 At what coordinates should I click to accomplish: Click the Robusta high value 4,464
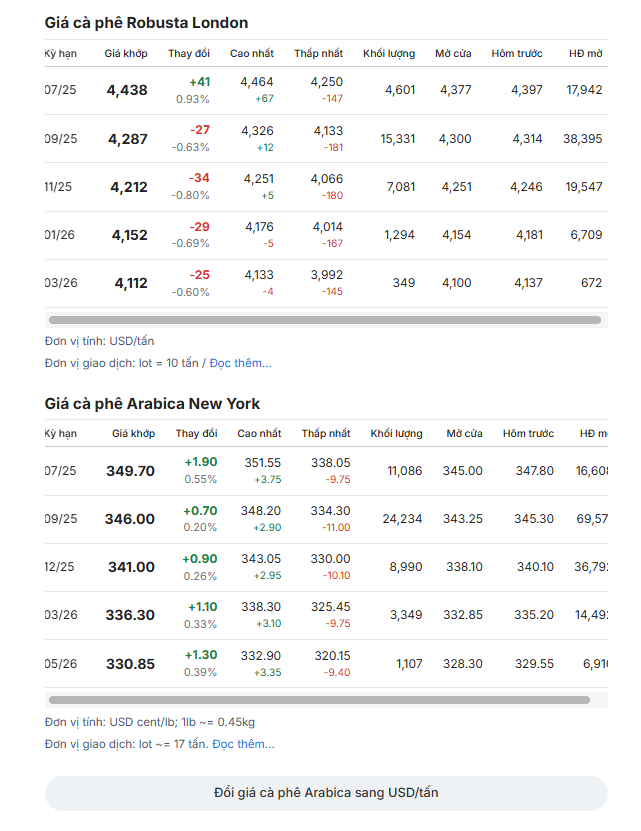pos(257,82)
